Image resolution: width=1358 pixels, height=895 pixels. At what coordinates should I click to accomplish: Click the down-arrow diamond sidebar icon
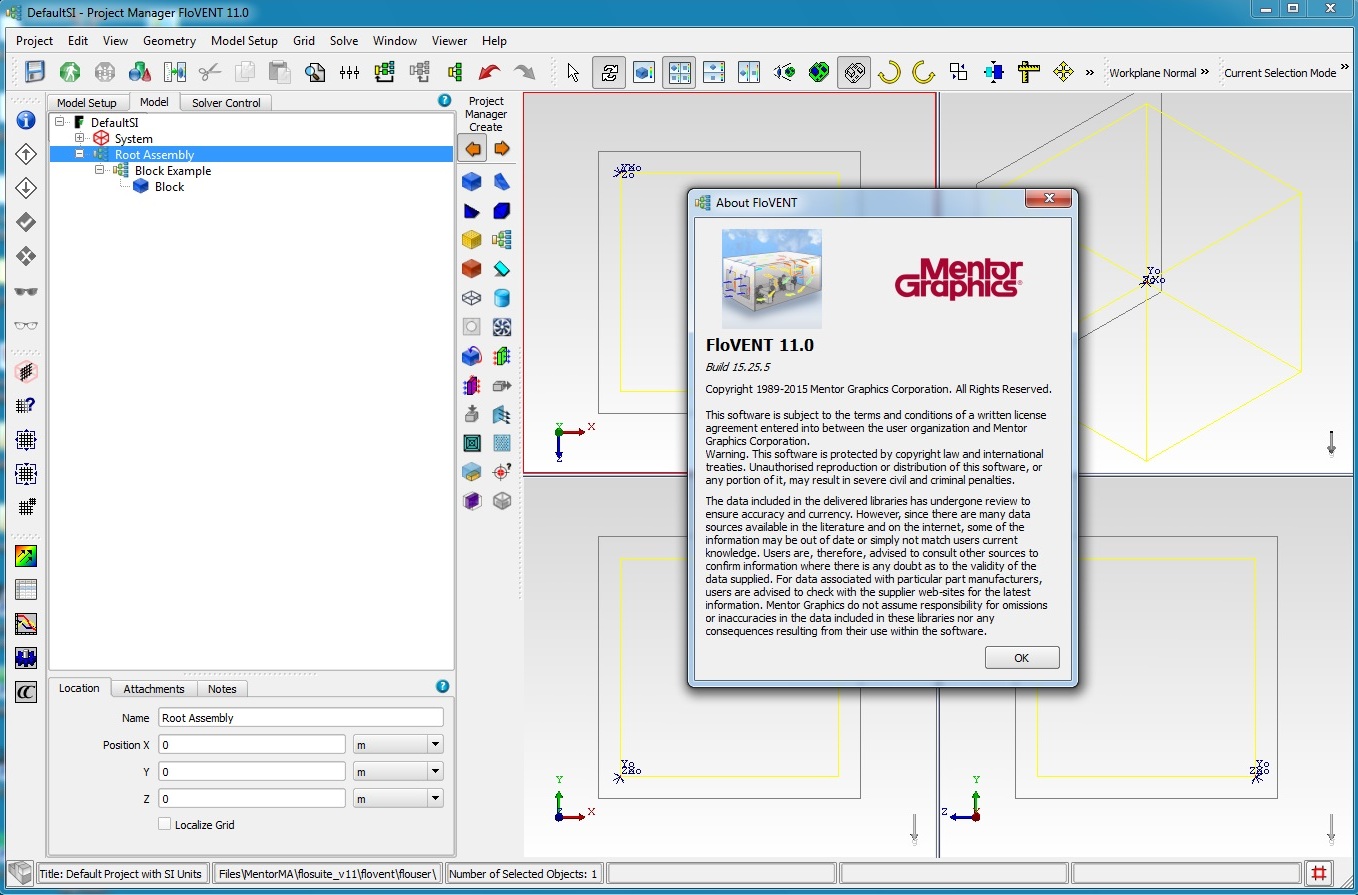(x=26, y=188)
